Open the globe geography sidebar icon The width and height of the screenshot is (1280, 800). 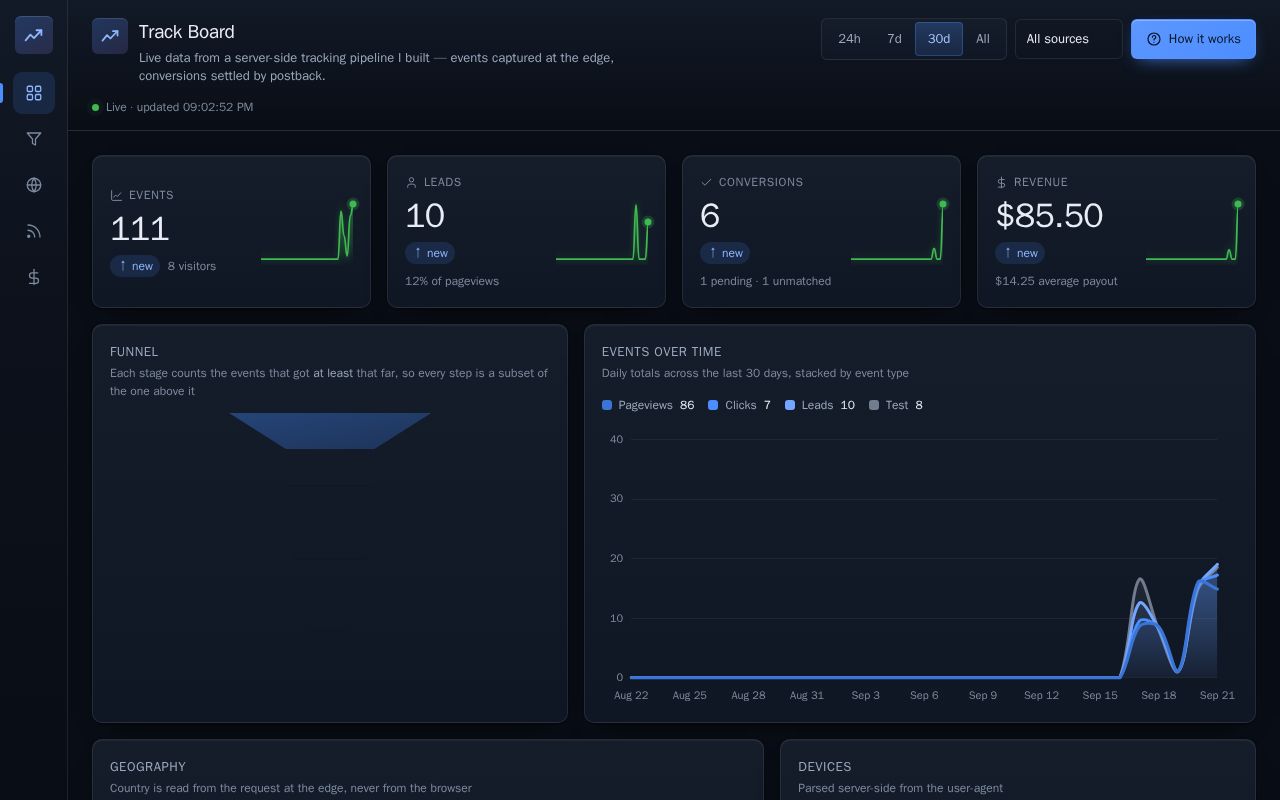(34, 185)
